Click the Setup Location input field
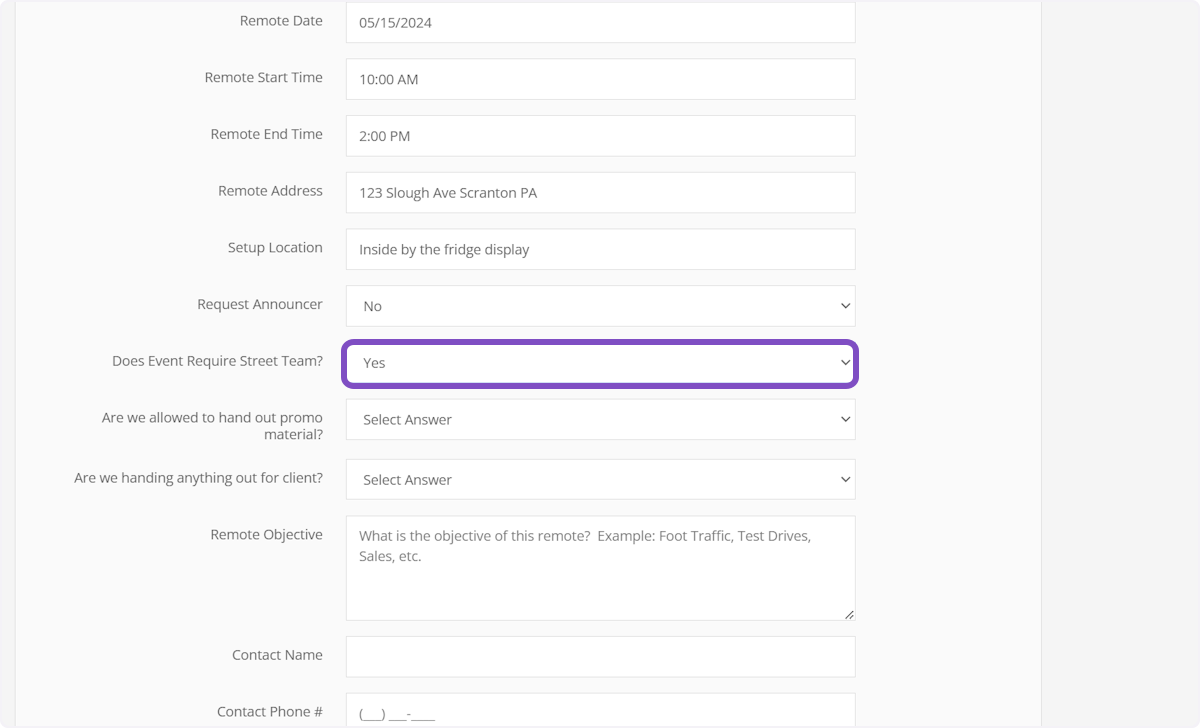The image size is (1200, 728). pyautogui.click(x=600, y=250)
